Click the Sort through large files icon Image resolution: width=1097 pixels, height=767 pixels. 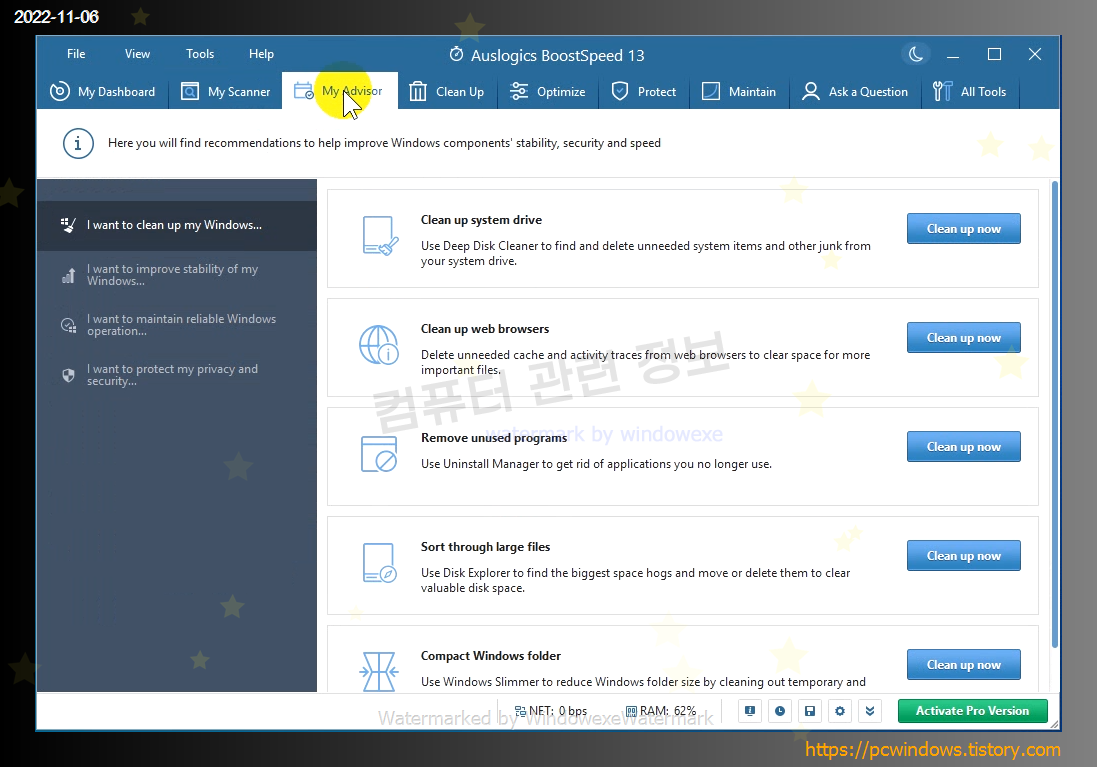[x=380, y=563]
